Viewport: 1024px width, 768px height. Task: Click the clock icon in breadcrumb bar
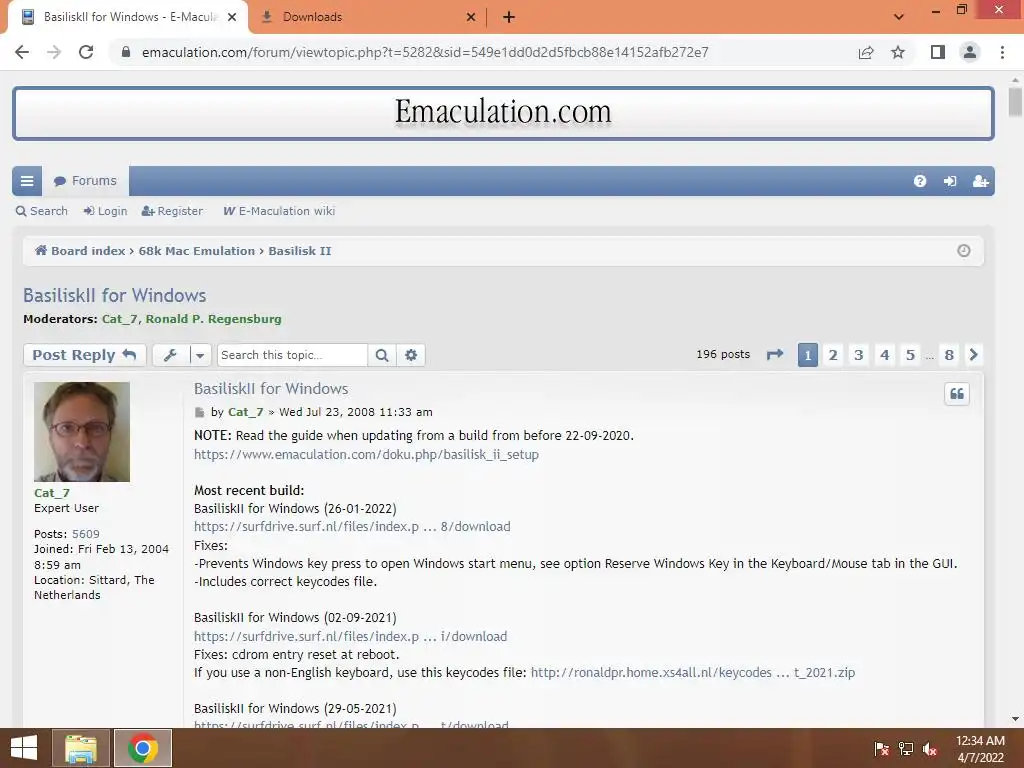963,251
